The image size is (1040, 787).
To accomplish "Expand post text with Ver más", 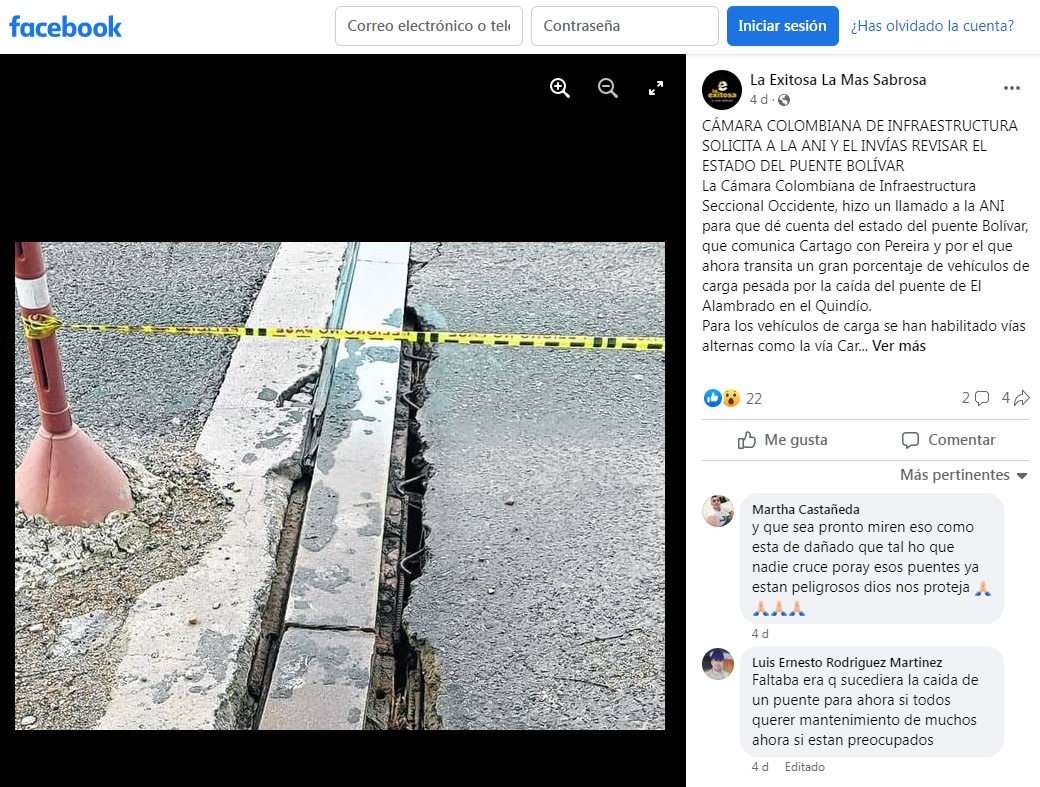I will [899, 345].
